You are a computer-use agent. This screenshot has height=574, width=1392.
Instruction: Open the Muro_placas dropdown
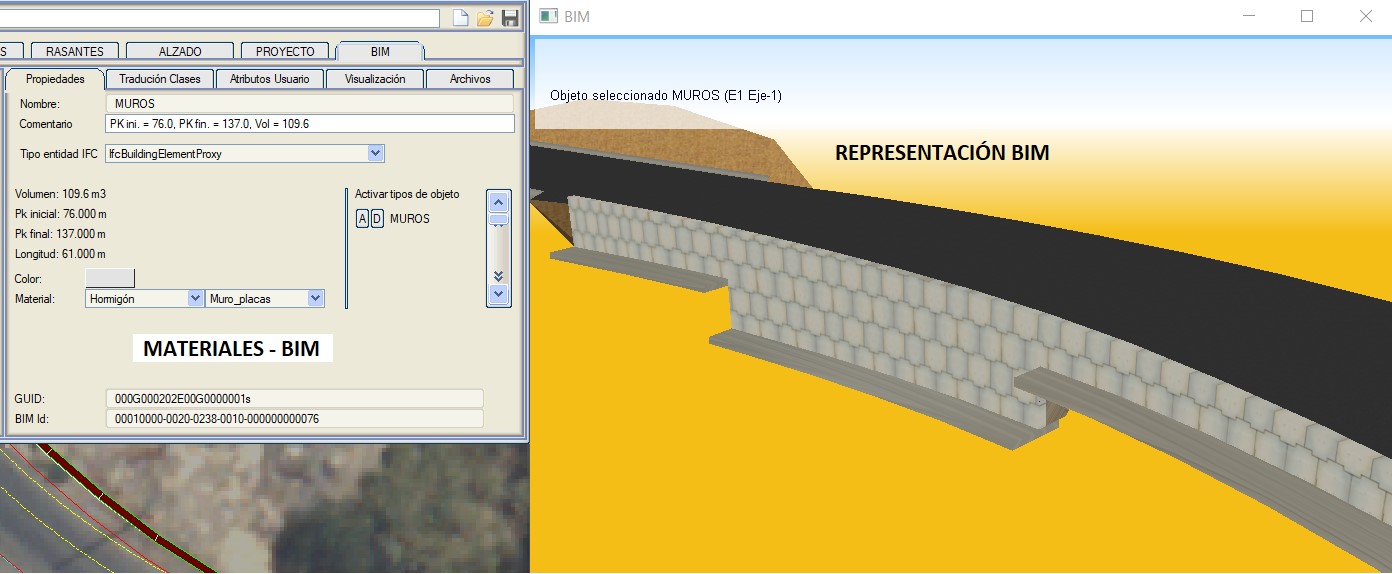316,298
